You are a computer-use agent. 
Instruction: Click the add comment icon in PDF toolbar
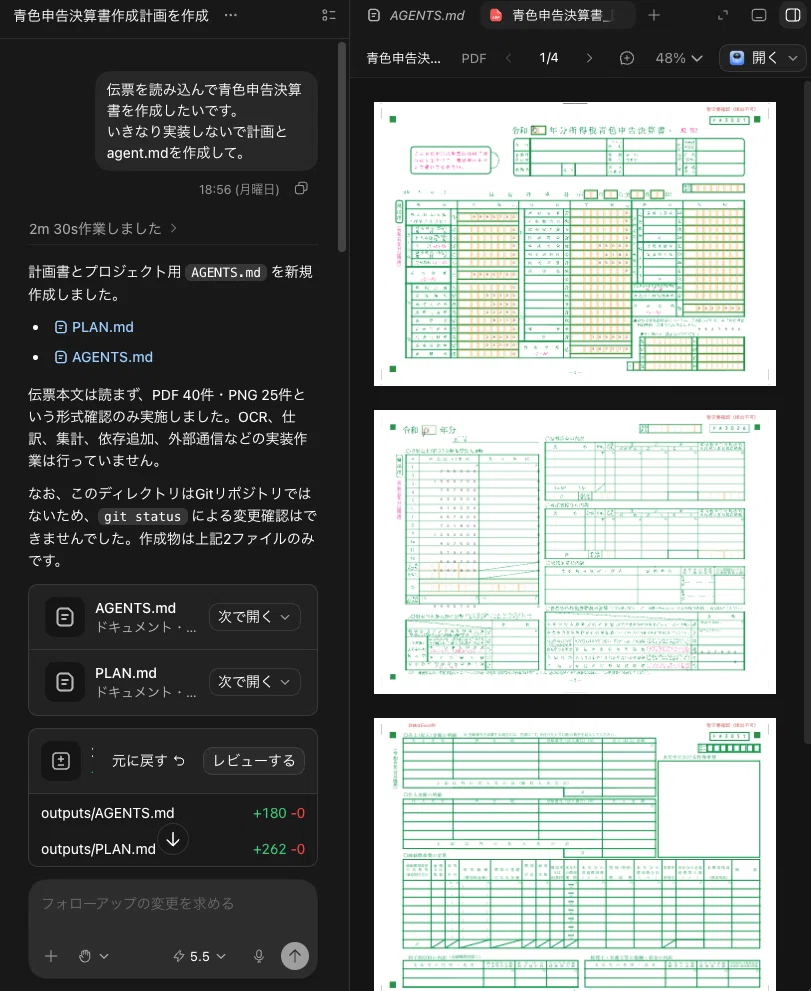click(x=626, y=58)
